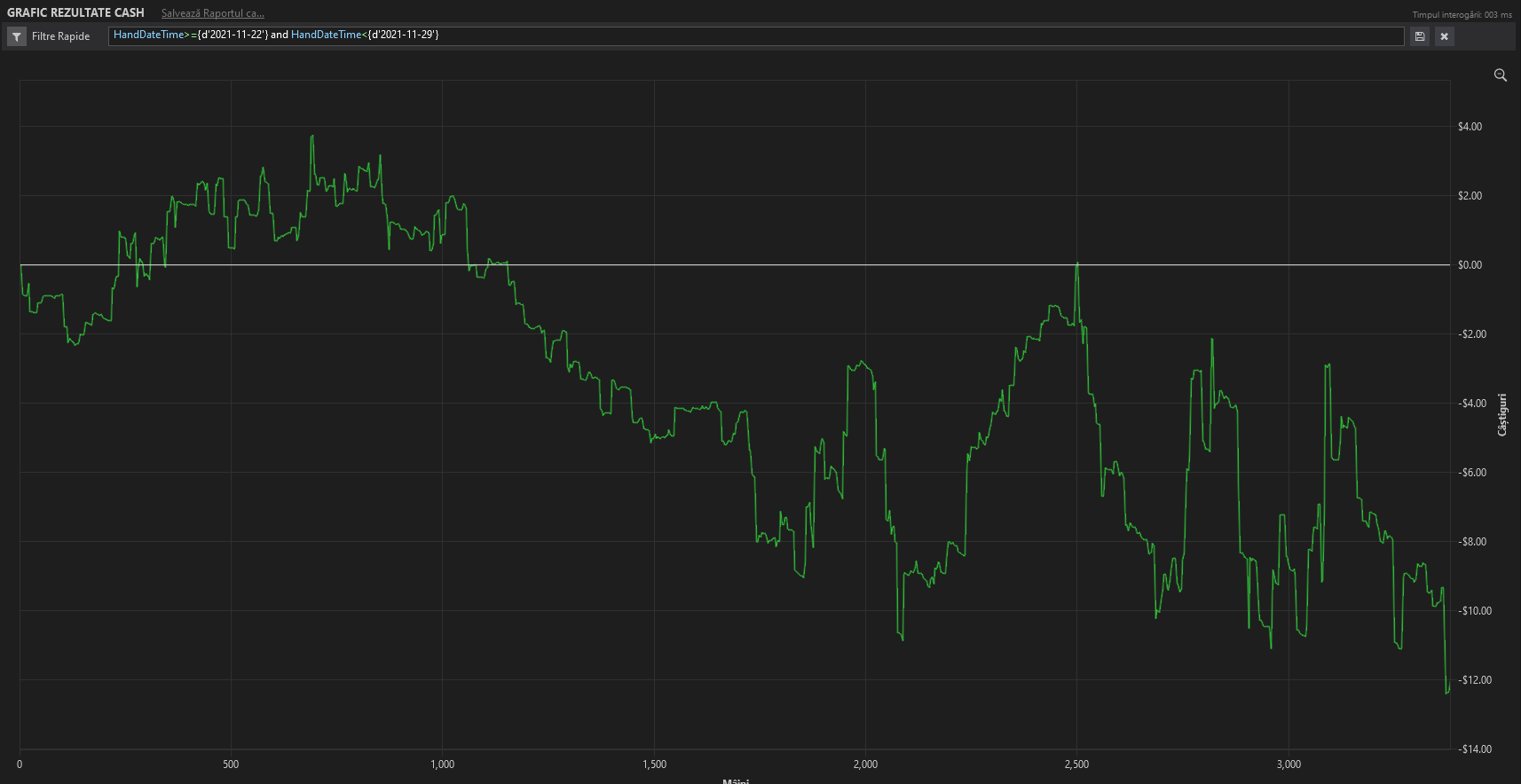Click the GRAFIC REZULTATE CASH title
1521x784 pixels.
[75, 12]
